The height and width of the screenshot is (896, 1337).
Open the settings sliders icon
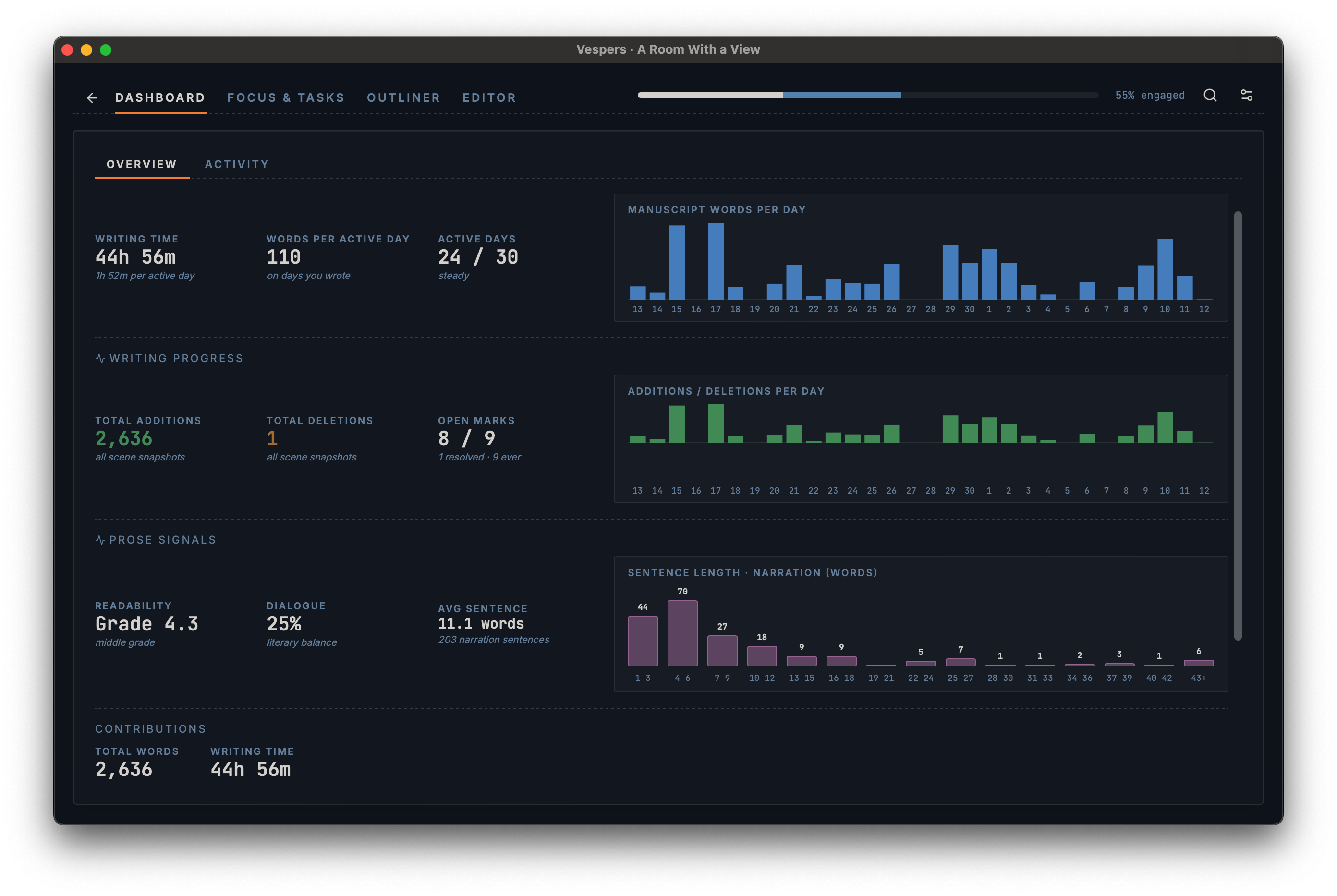click(x=1246, y=96)
